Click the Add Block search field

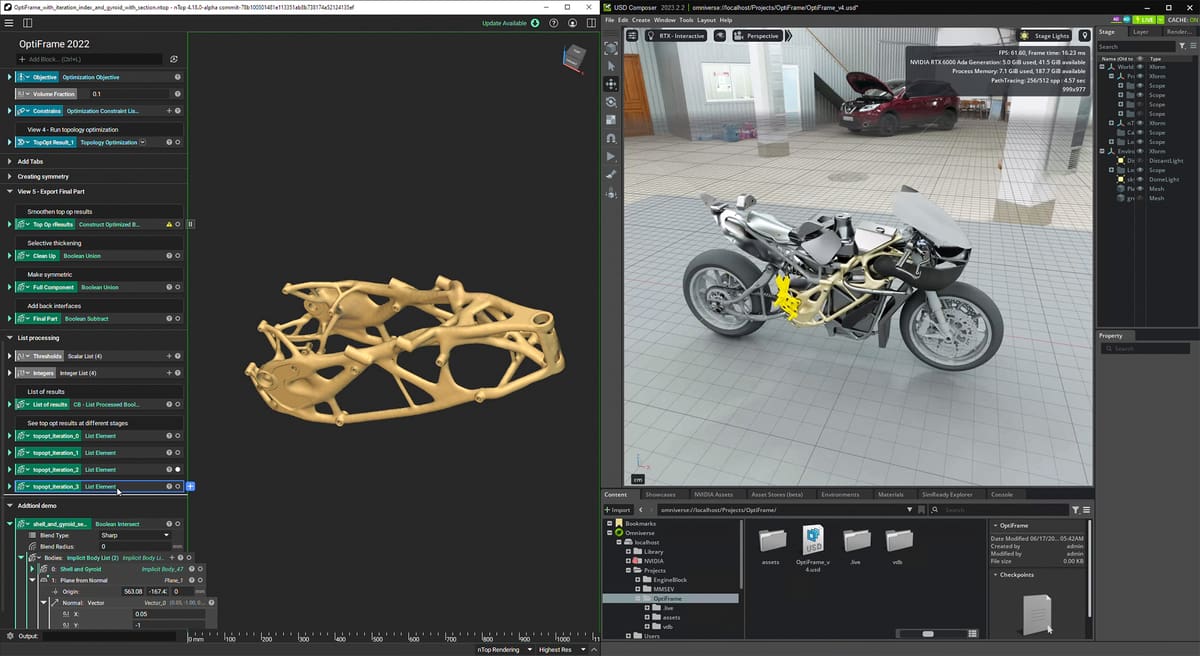pyautogui.click(x=88, y=59)
